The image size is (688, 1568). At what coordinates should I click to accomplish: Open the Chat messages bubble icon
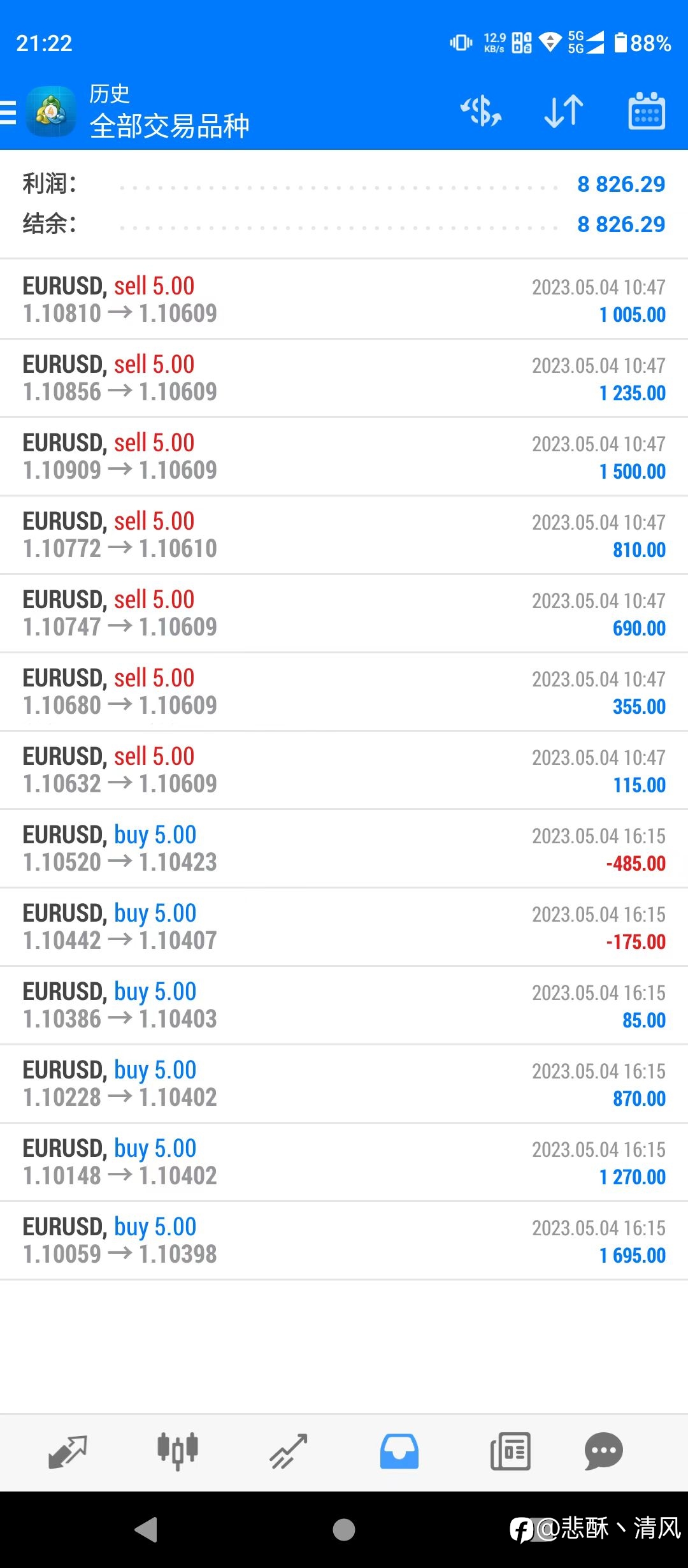[603, 1452]
